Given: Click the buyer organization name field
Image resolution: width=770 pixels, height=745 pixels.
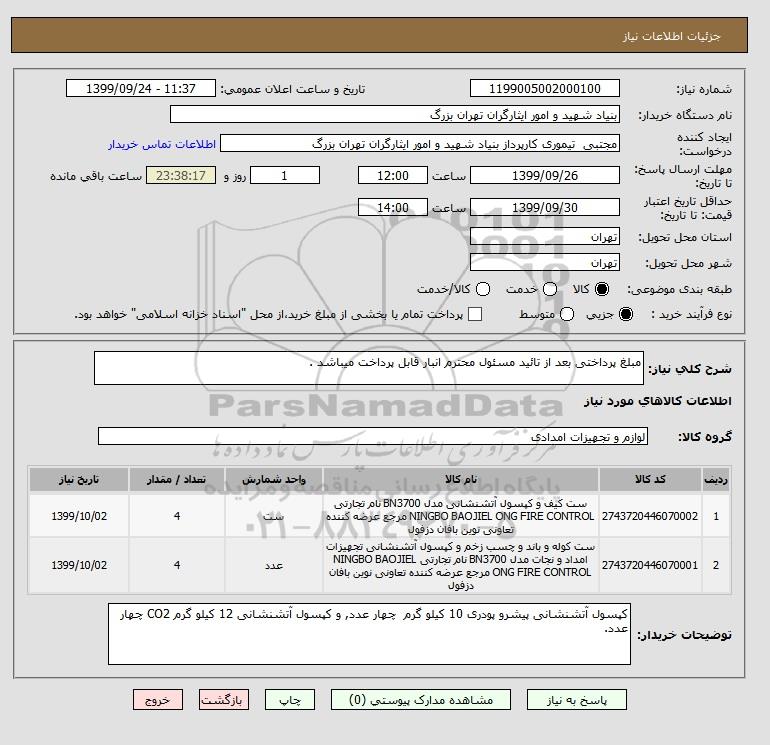Looking at the screenshot, I should click(395, 114).
